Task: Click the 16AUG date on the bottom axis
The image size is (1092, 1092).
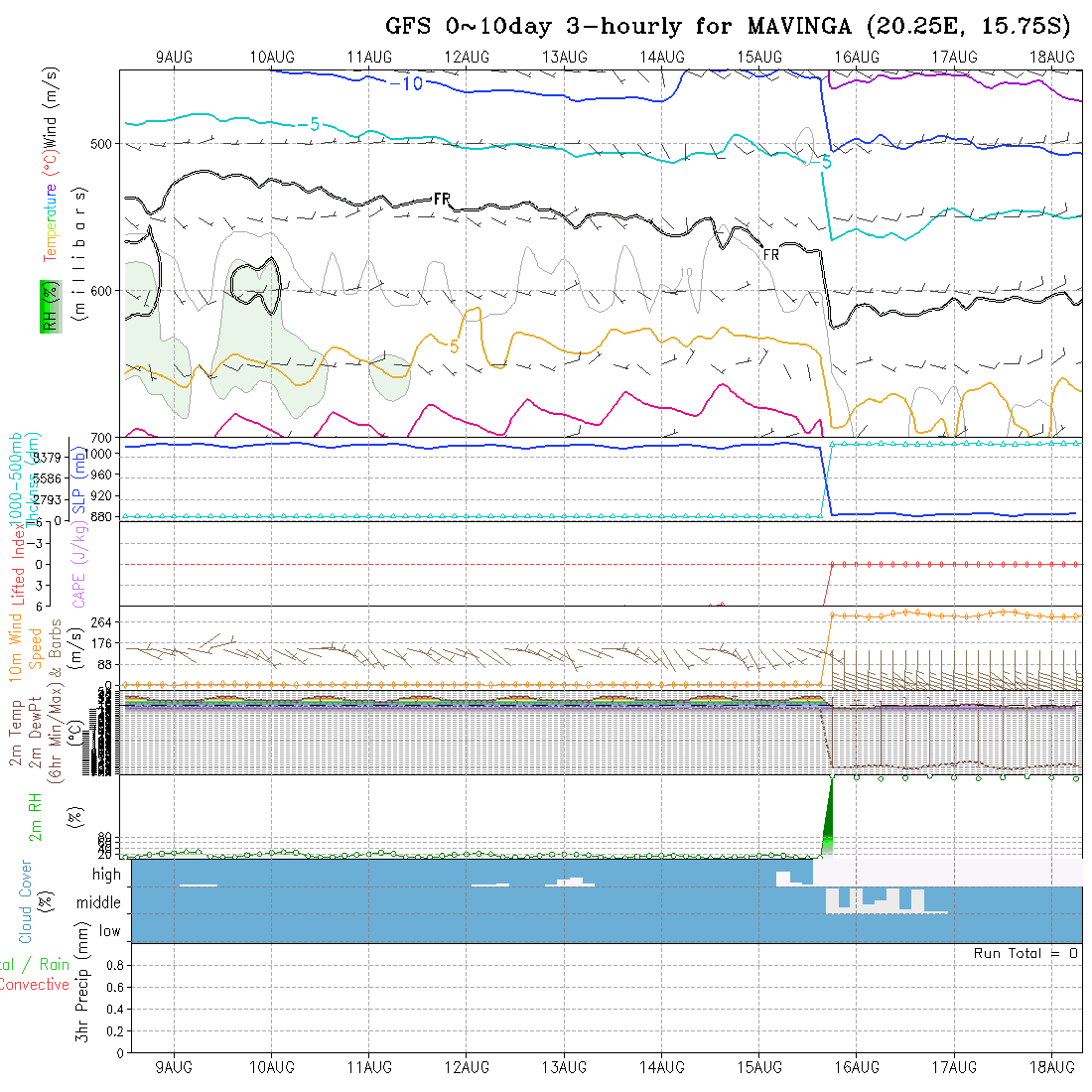Action: (x=857, y=1067)
